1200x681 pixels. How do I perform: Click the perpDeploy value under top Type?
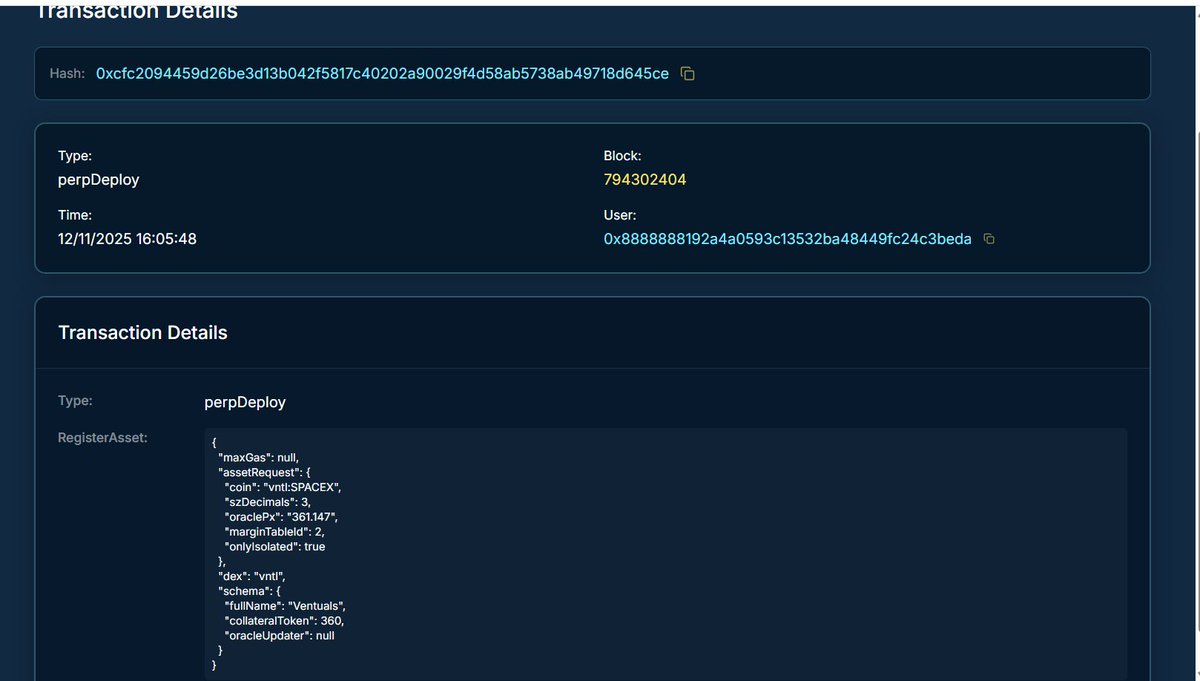pyautogui.click(x=99, y=180)
